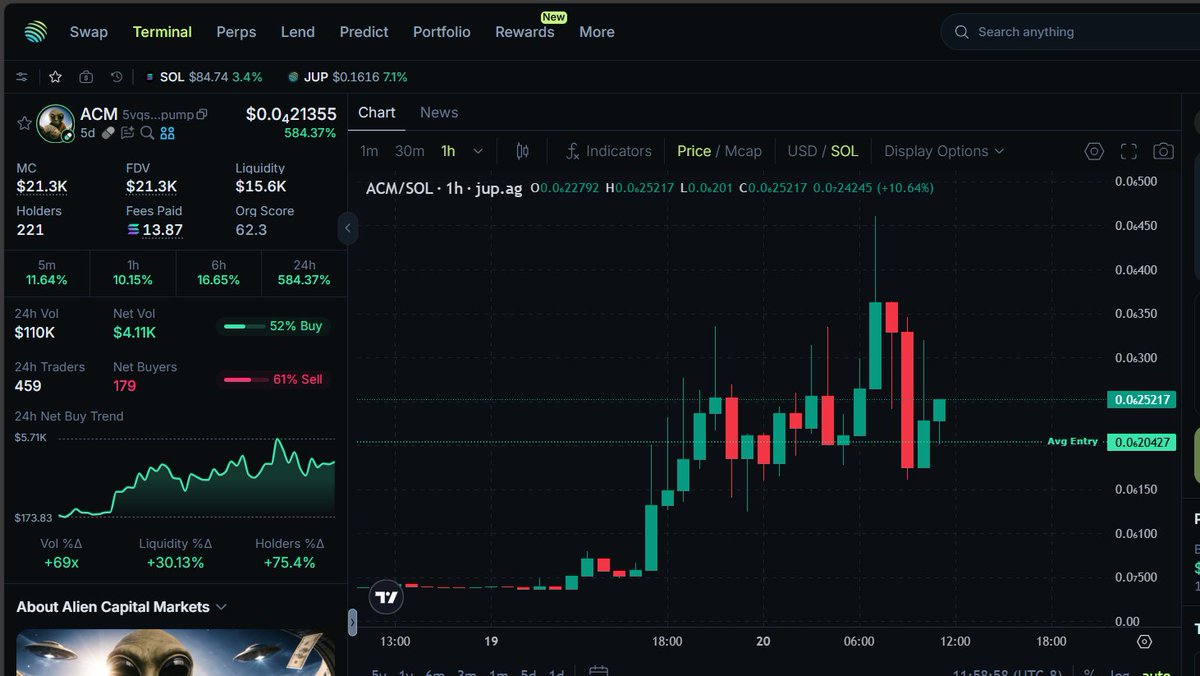Image resolution: width=1200 pixels, height=676 pixels.
Task: Click the Search anything field
Action: 1070,32
